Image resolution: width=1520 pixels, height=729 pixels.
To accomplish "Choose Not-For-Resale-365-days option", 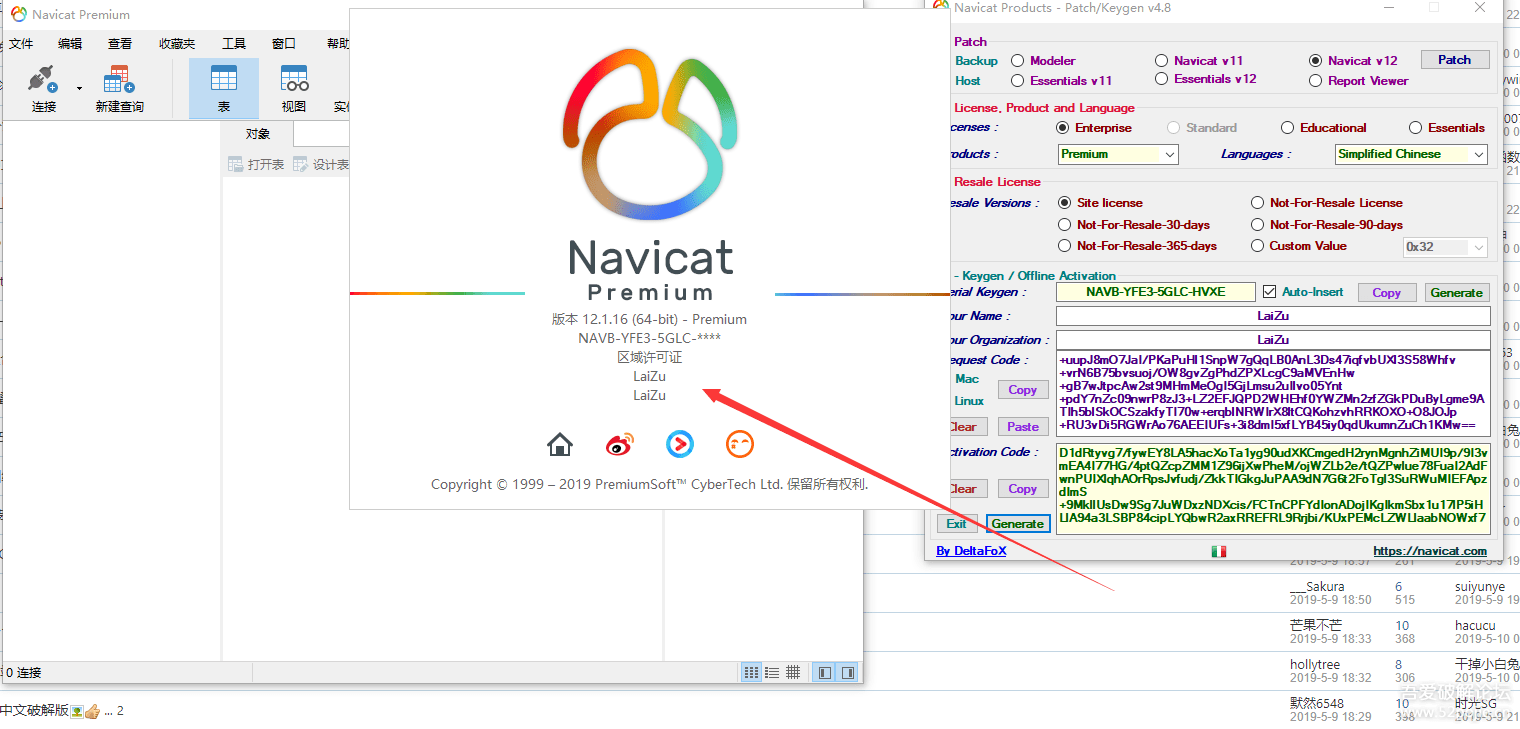I will click(1065, 246).
